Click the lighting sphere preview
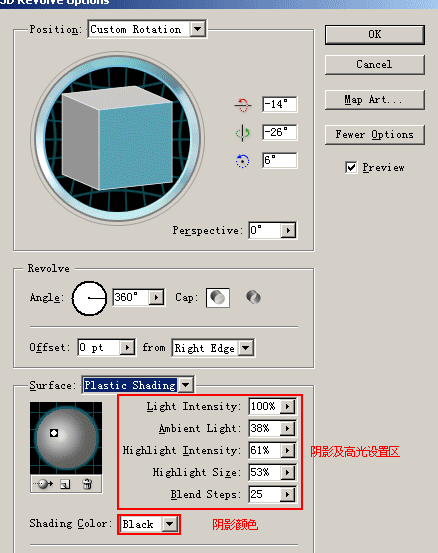The image size is (438, 553). point(66,438)
